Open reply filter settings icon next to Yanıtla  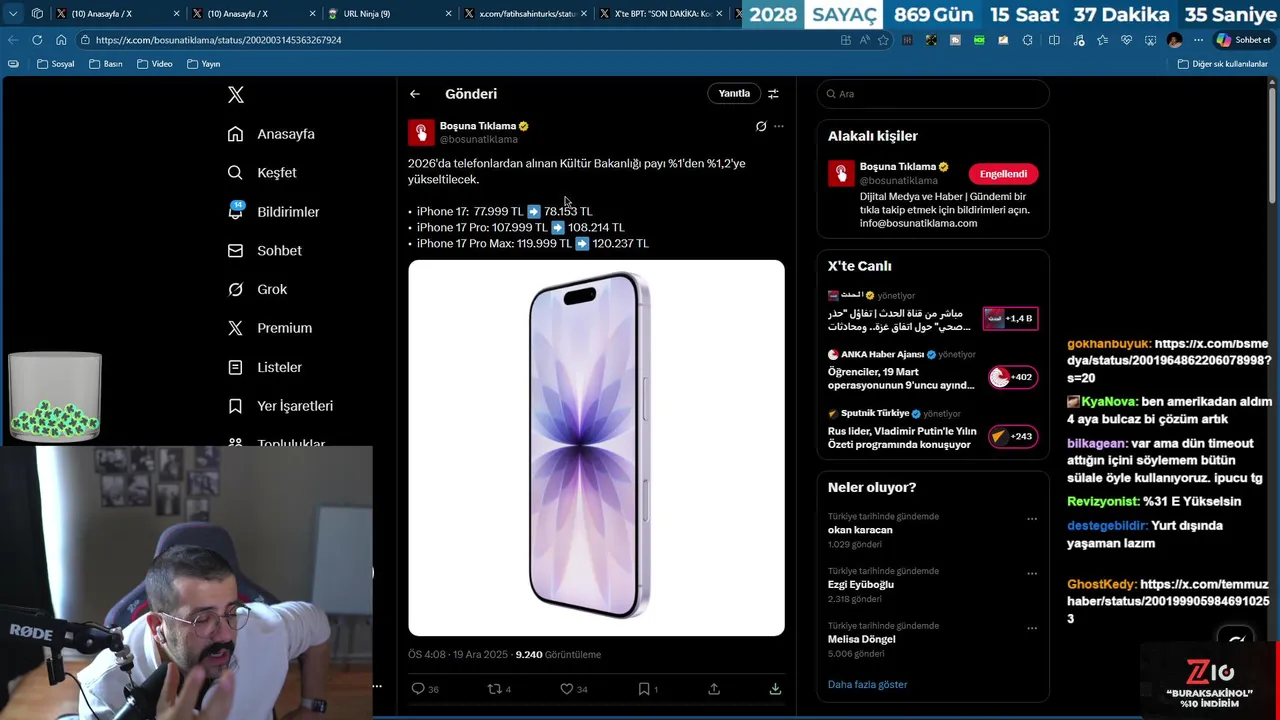pyautogui.click(x=773, y=94)
